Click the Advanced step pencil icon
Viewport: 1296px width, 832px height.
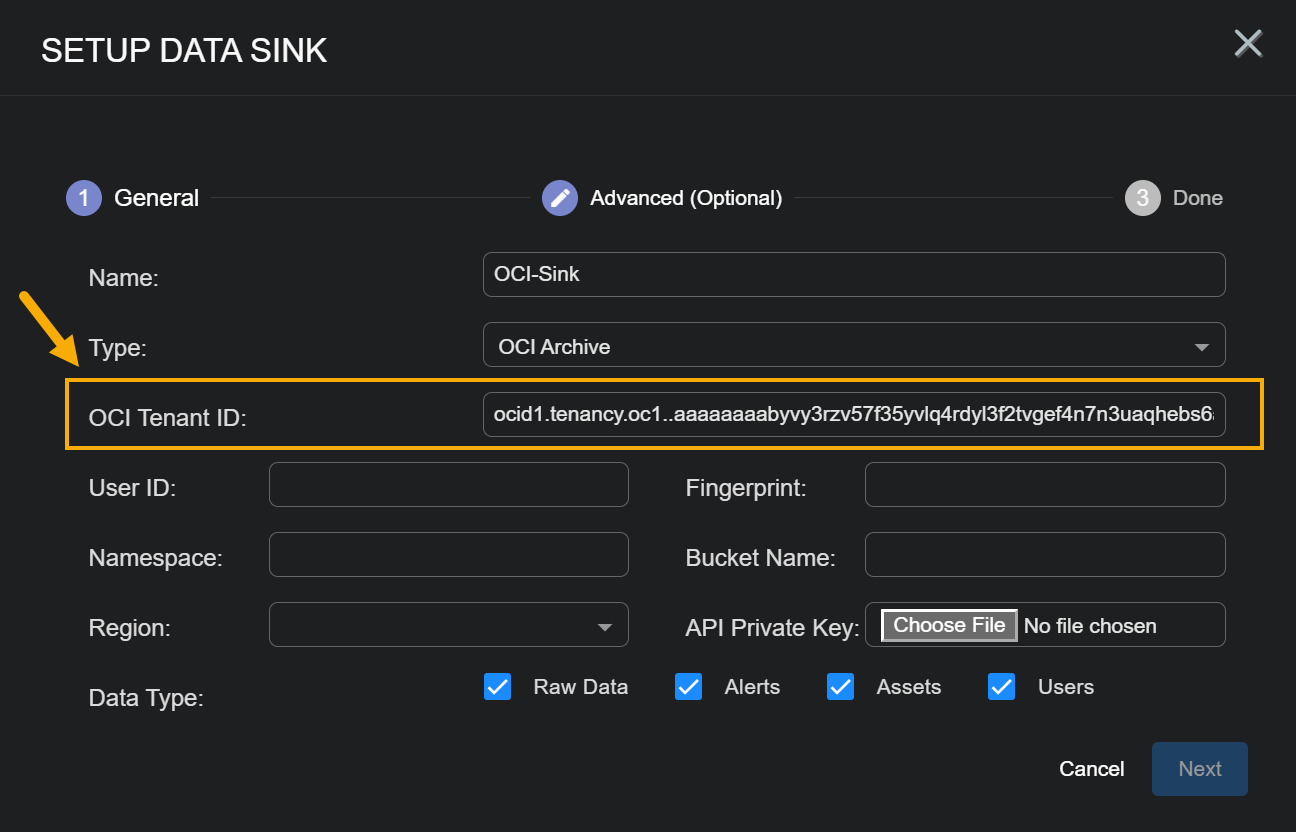click(560, 198)
